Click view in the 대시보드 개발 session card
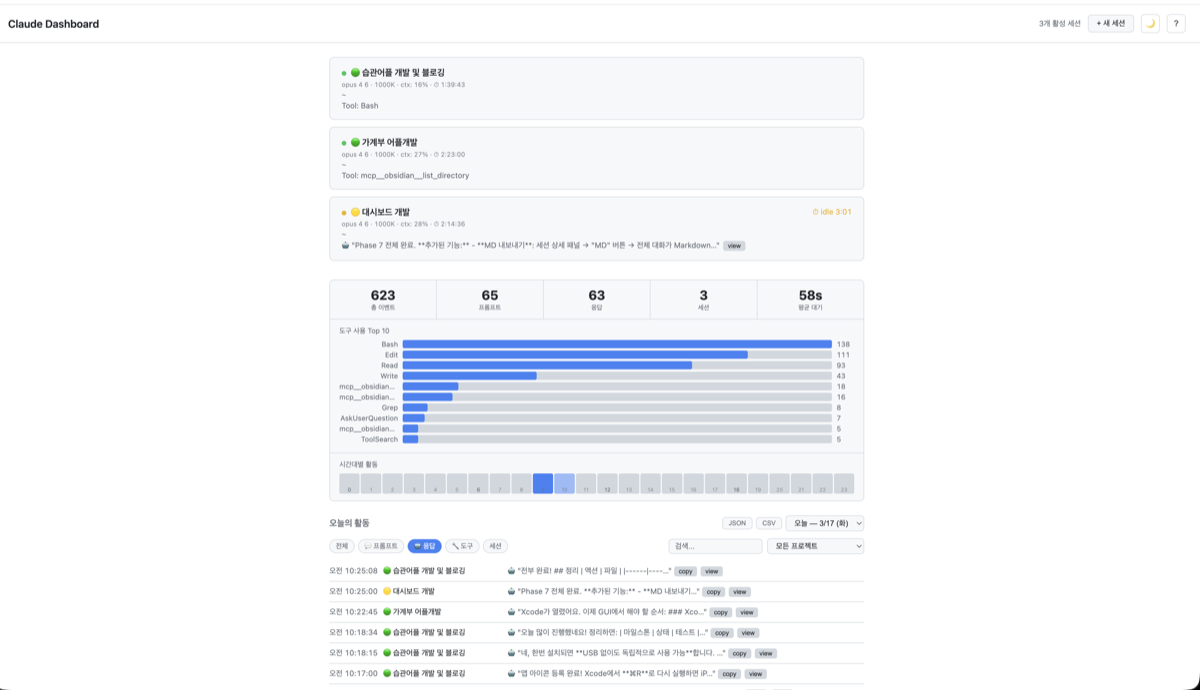 tap(734, 245)
